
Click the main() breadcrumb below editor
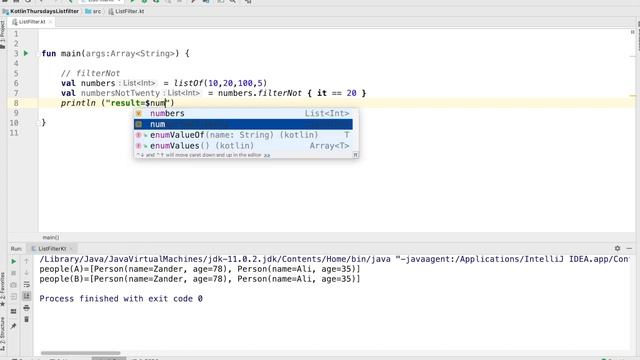tap(51, 237)
